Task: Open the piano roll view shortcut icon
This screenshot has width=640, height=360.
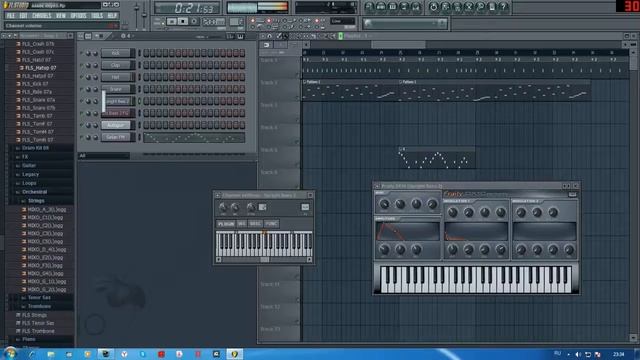Action: pyautogui.click(x=393, y=7)
